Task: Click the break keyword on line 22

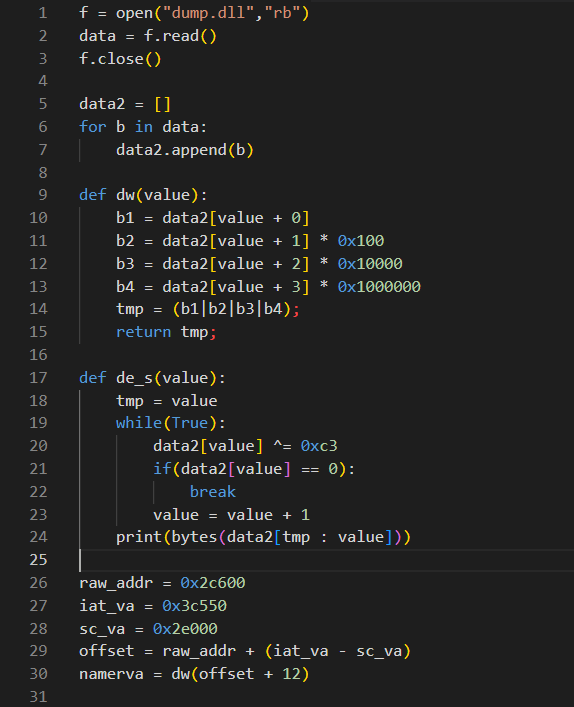Action: coord(213,491)
